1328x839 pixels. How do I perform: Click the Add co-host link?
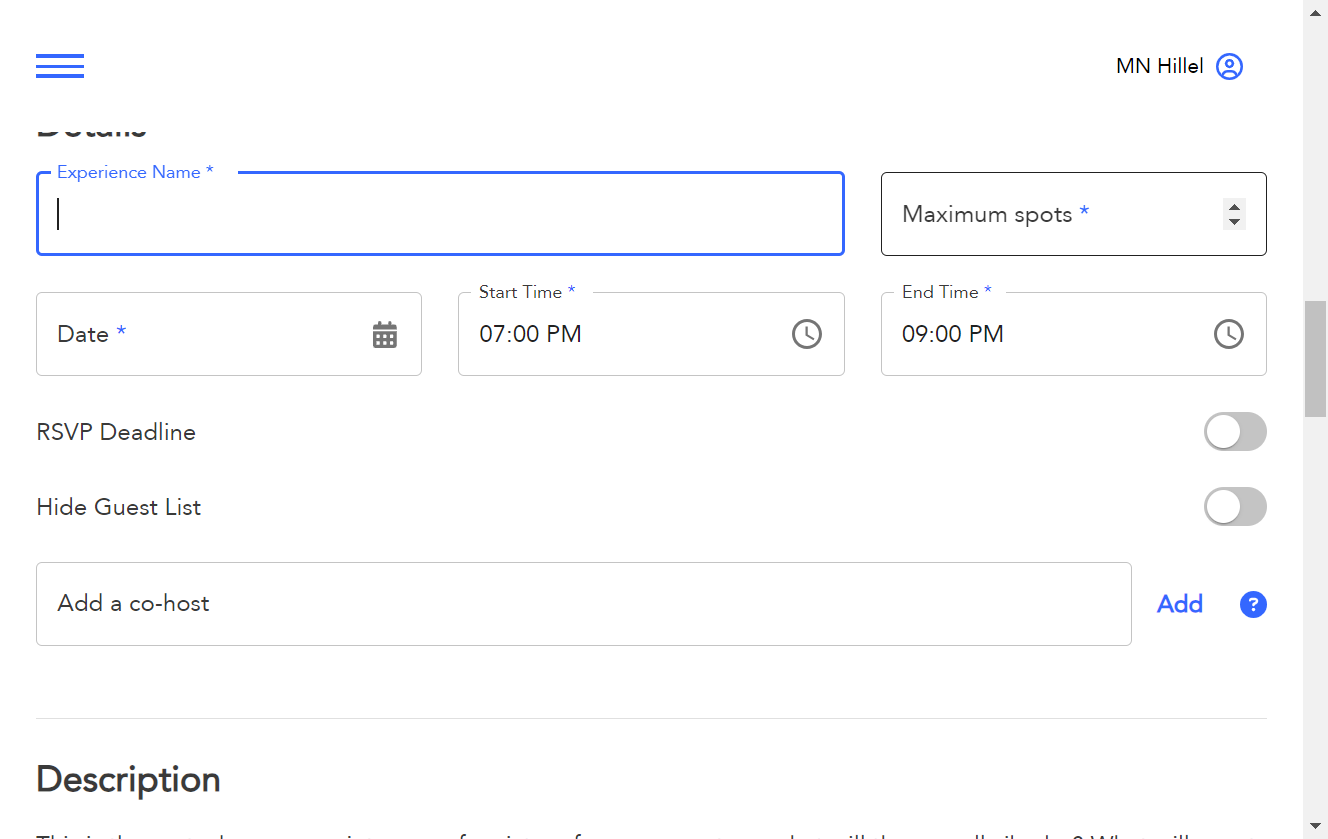coord(1180,604)
